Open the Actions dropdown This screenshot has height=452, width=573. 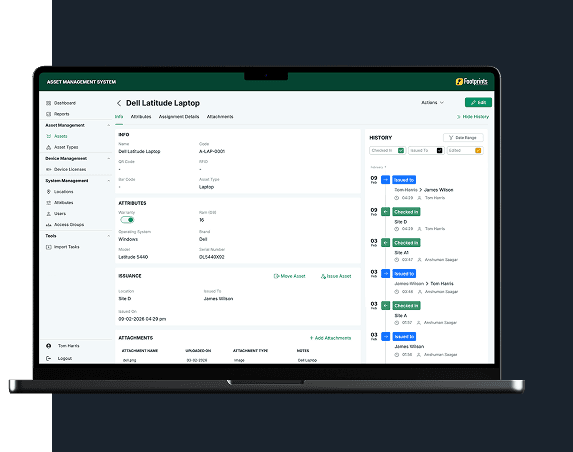tap(432, 103)
